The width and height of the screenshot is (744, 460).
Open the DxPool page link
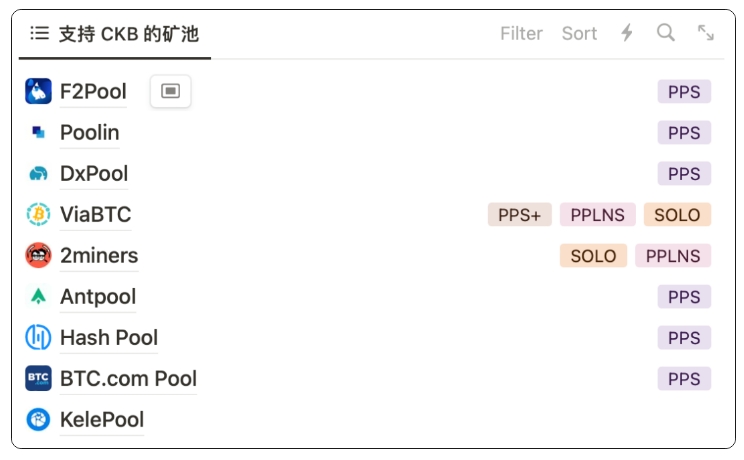point(94,173)
